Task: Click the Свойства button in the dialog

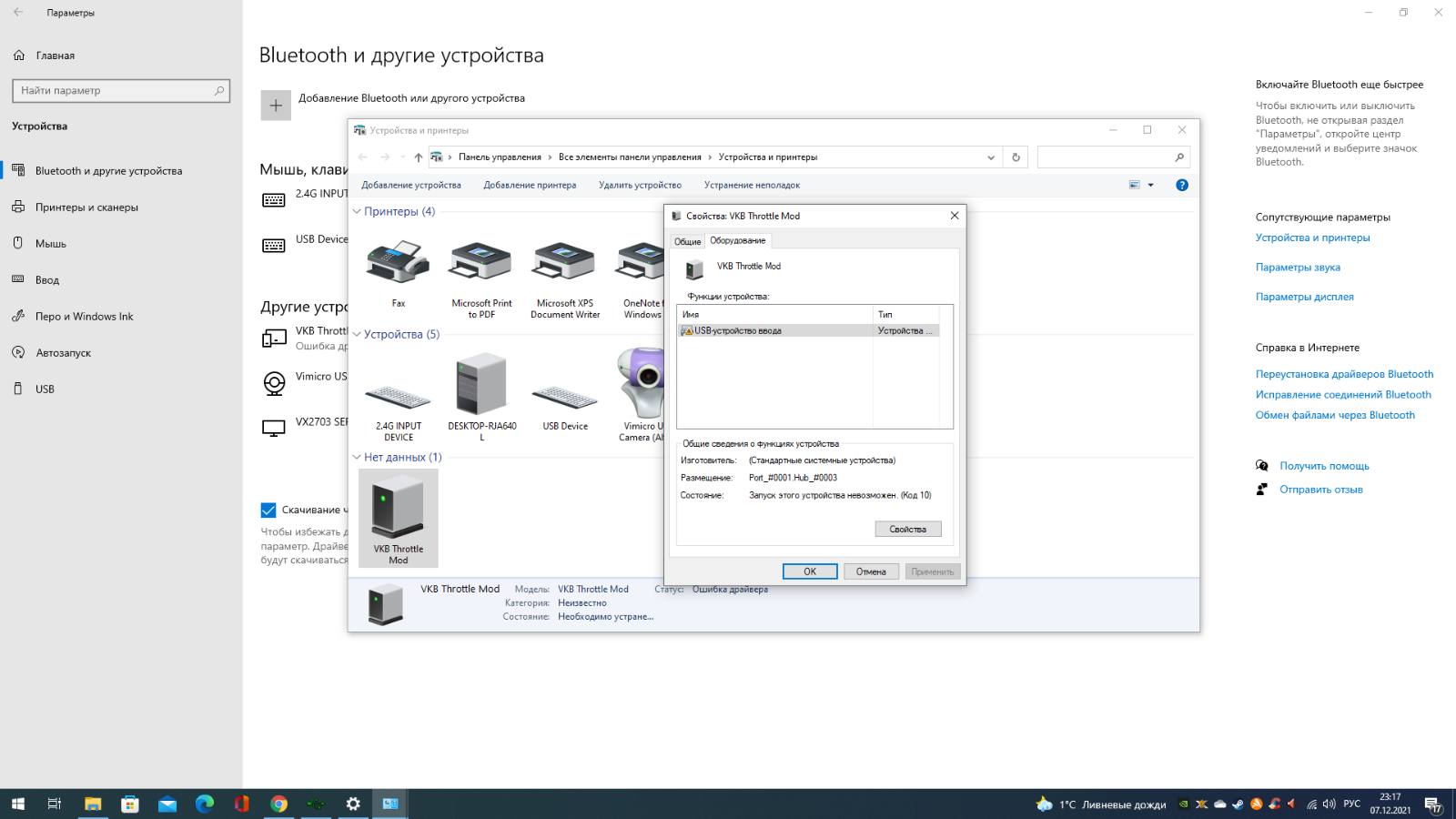Action: coord(908,529)
